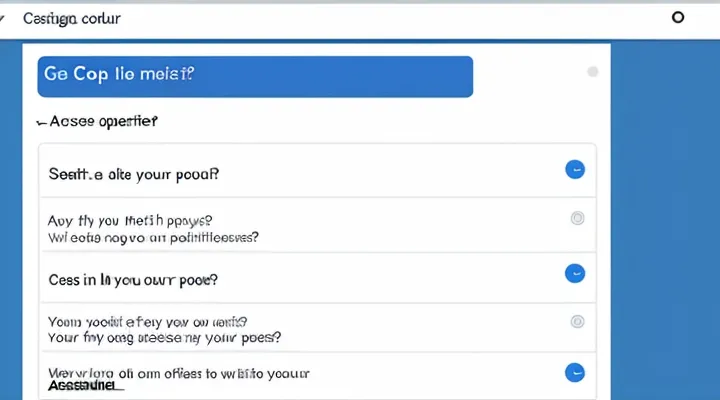720x400 pixels.
Task: Select the gray radio on 'Aay tly you' row
Action: coord(576,218)
